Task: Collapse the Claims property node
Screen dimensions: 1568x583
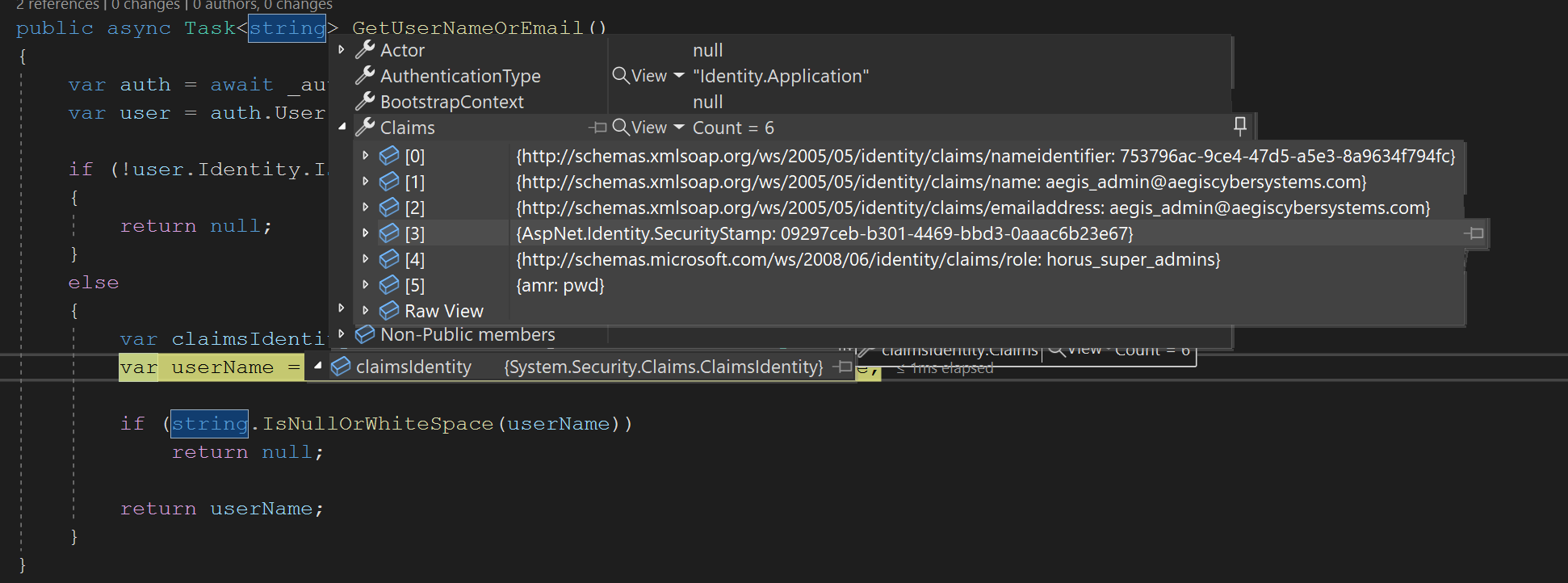Action: pyautogui.click(x=342, y=127)
